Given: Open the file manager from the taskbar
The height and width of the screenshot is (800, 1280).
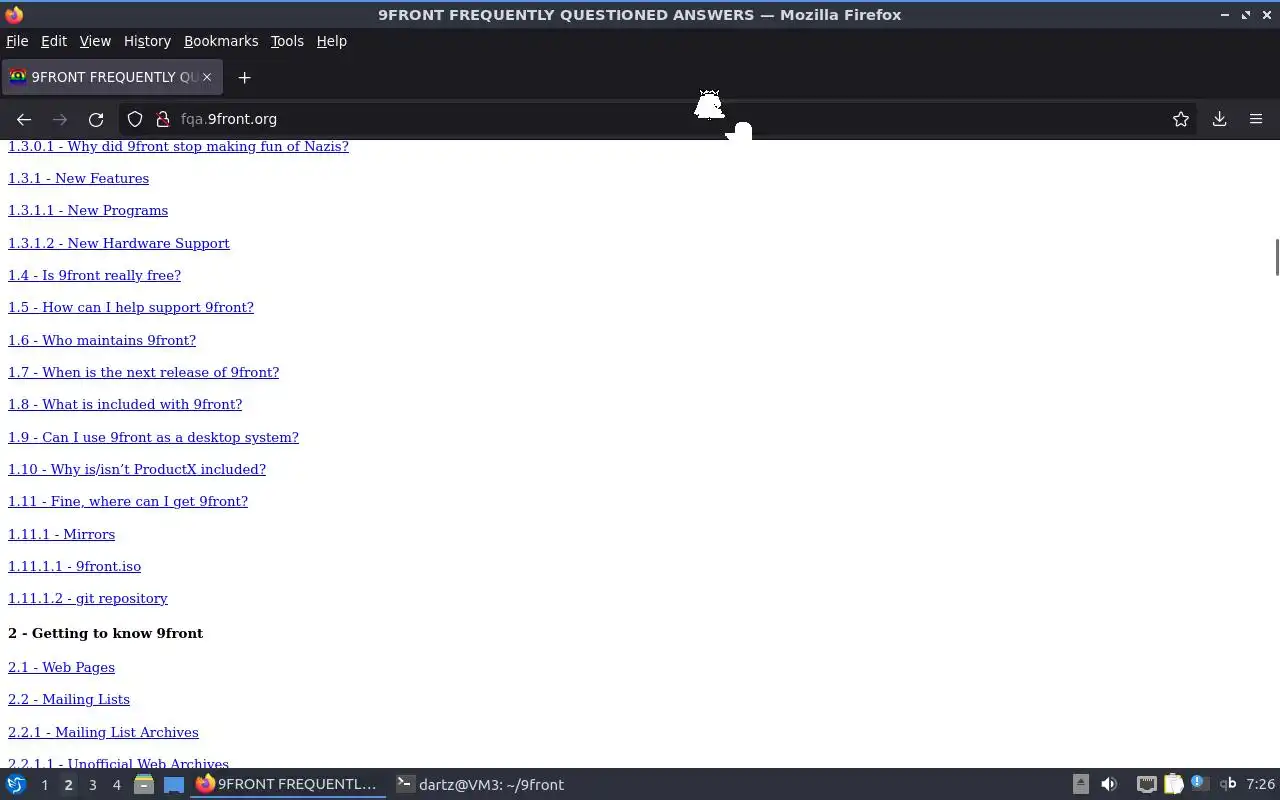Looking at the screenshot, I should coord(144,785).
